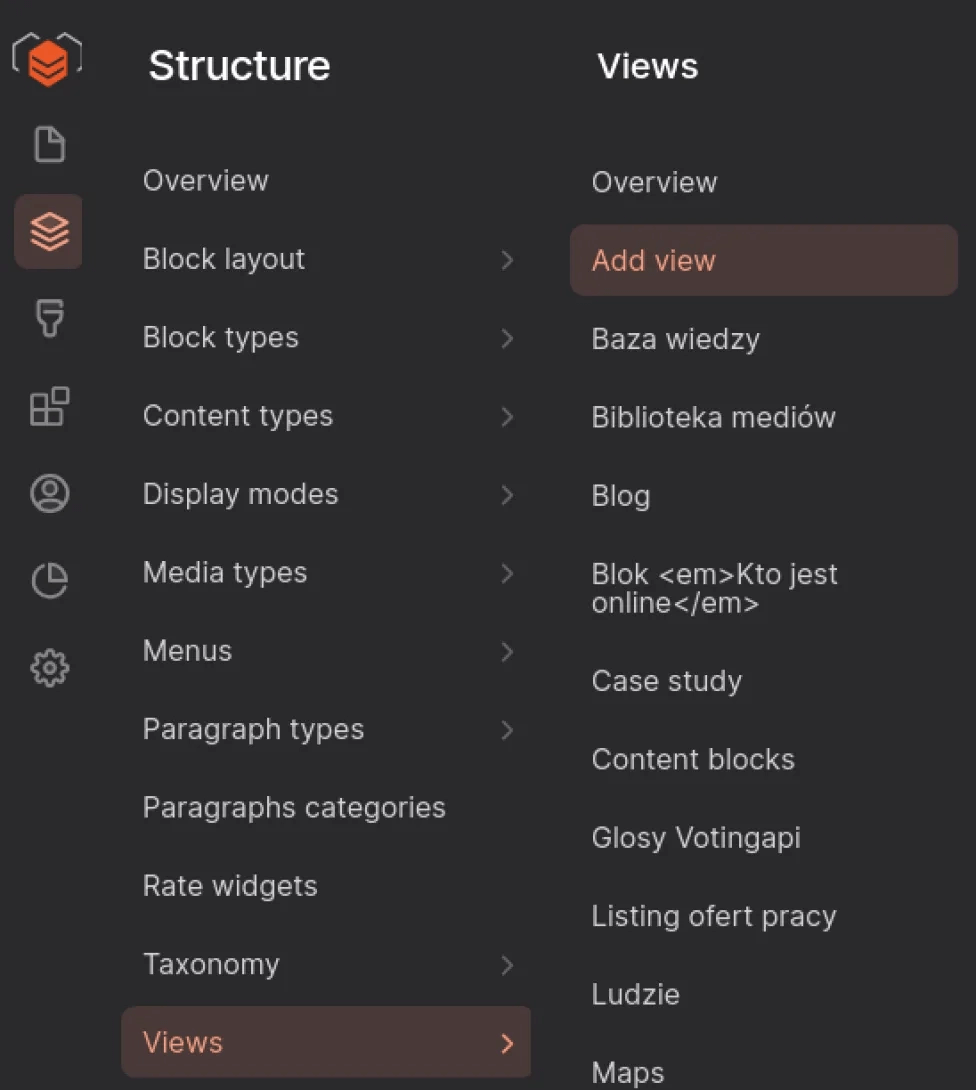This screenshot has height=1090, width=976.
Task: Click the Structure Overview item
Action: coord(205,181)
